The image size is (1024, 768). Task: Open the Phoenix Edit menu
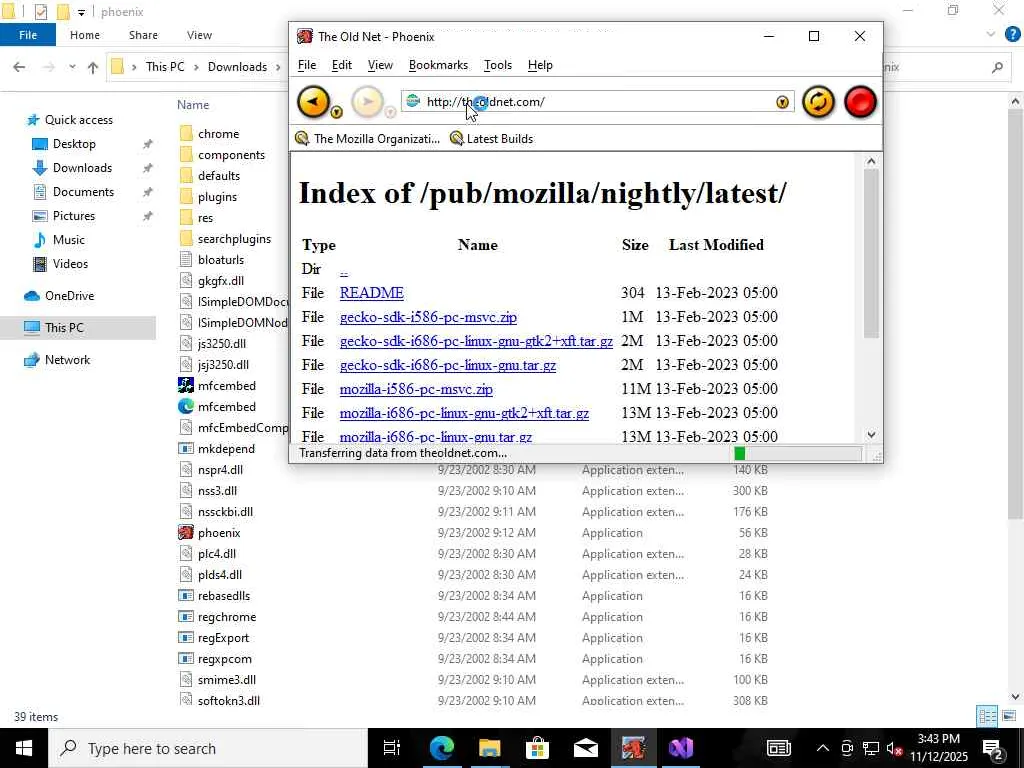(x=342, y=65)
